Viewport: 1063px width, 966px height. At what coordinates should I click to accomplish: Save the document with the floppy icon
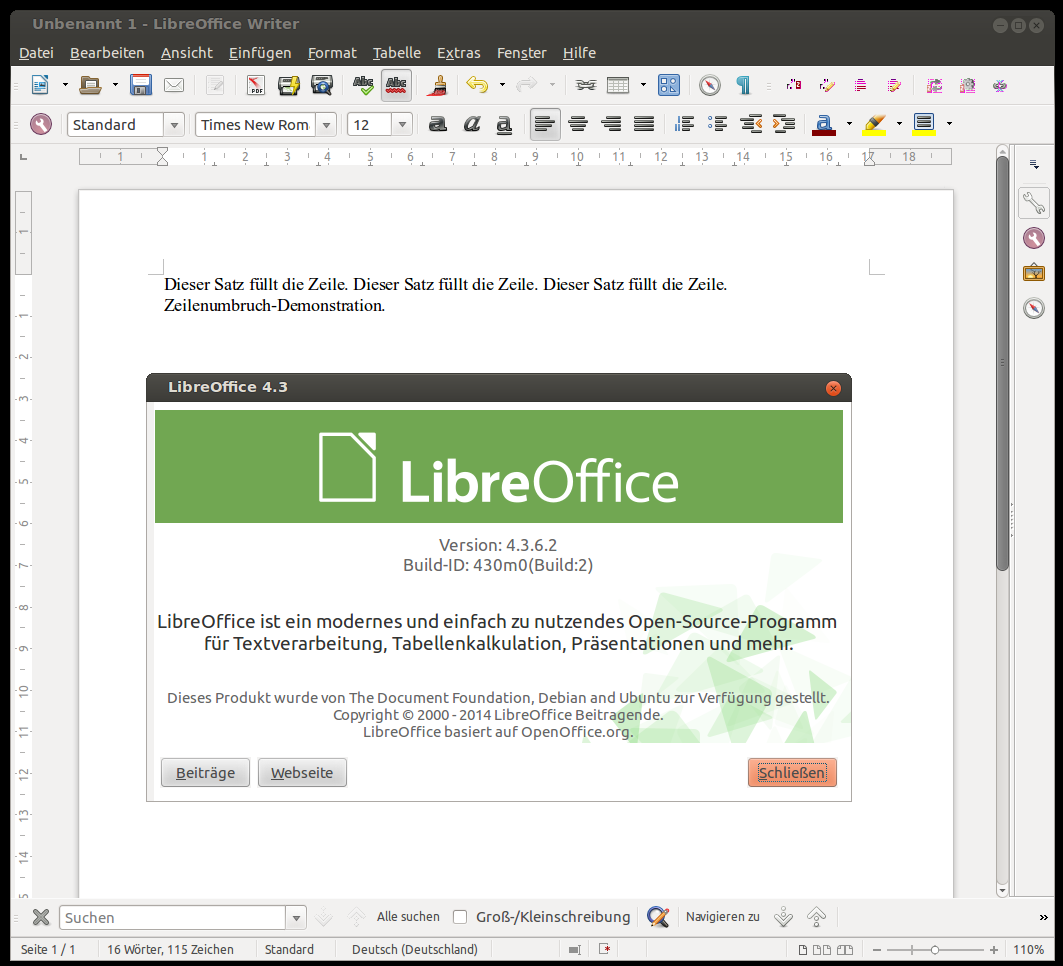[141, 85]
